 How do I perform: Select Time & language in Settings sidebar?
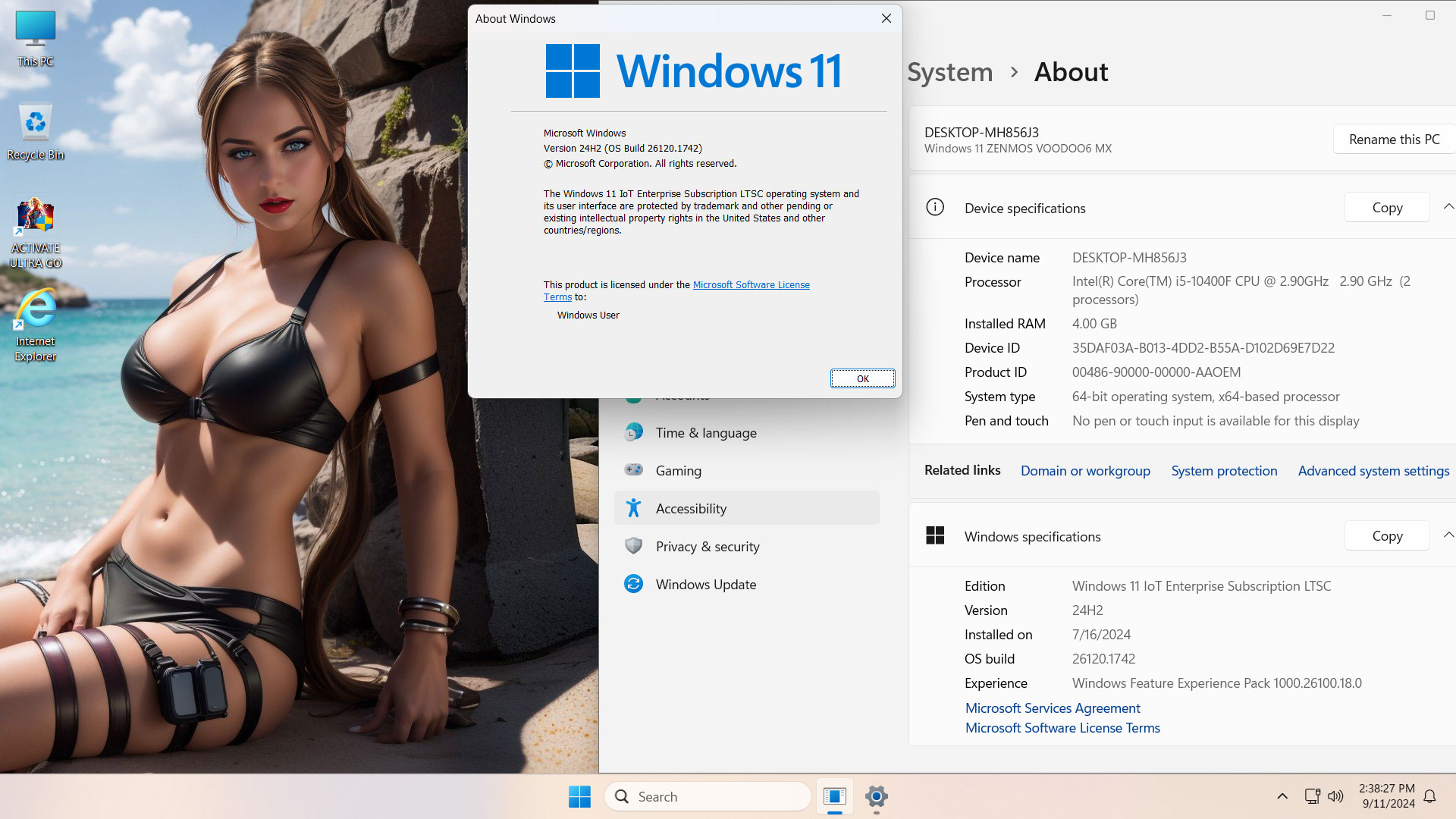746,432
